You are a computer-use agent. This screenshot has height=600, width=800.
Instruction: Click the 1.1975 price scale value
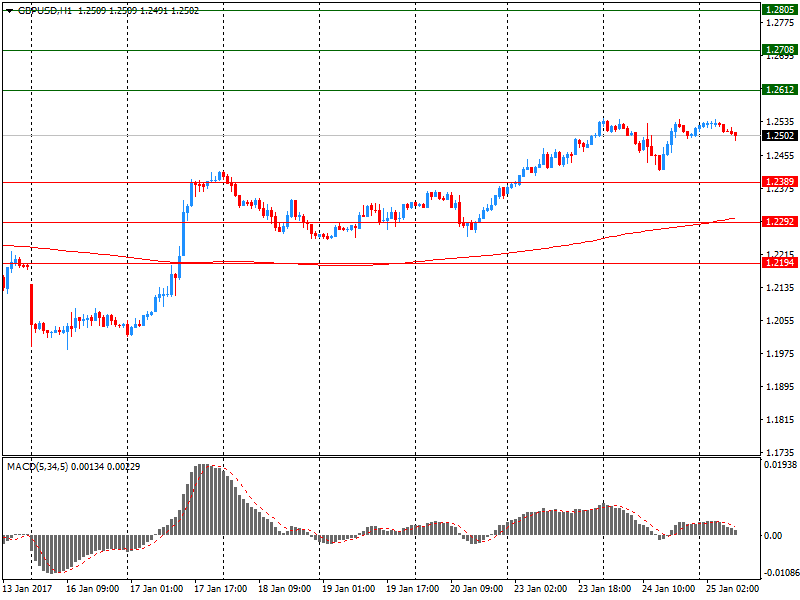point(780,354)
